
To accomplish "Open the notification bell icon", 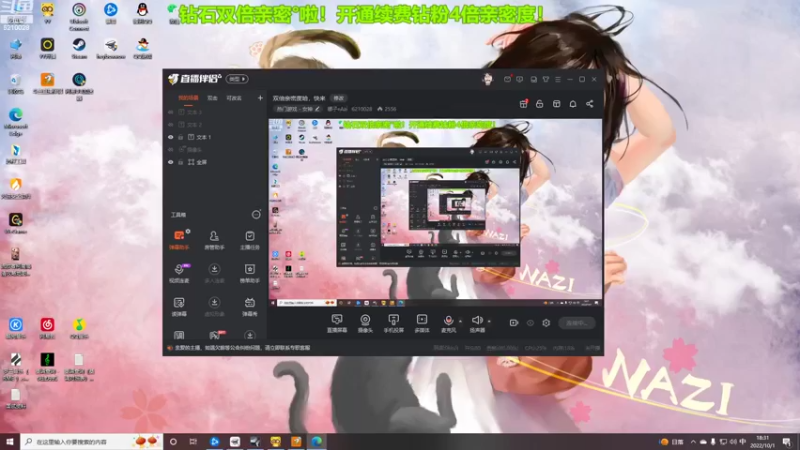I will click(573, 104).
